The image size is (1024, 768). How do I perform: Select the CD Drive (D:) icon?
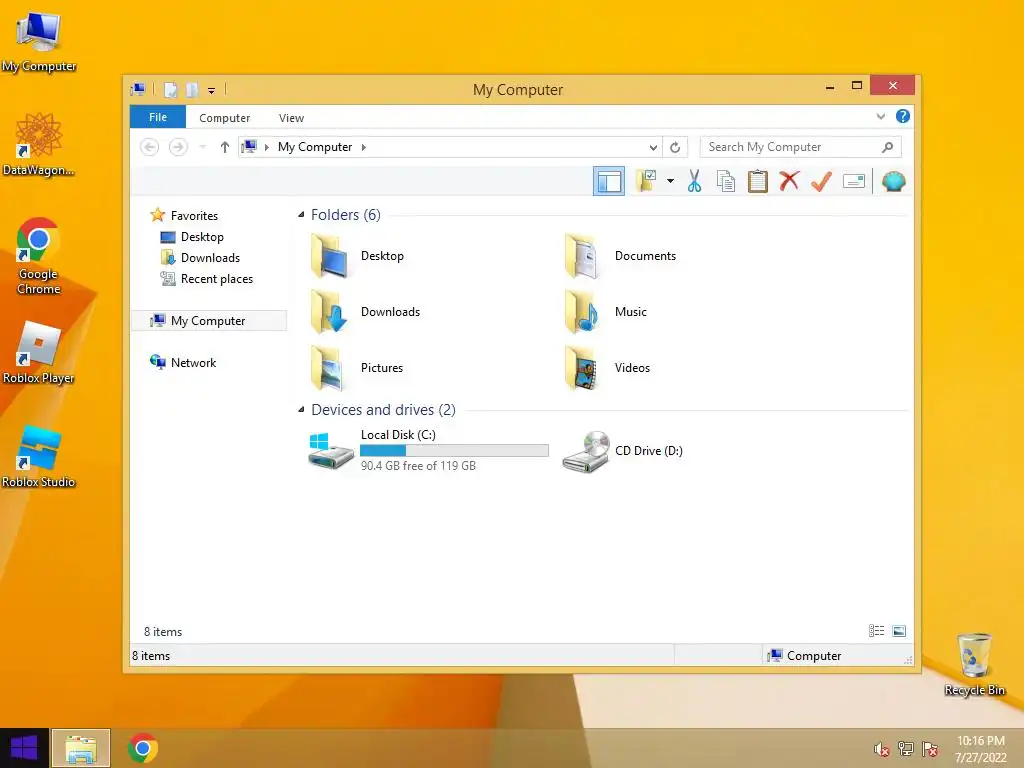click(x=587, y=451)
